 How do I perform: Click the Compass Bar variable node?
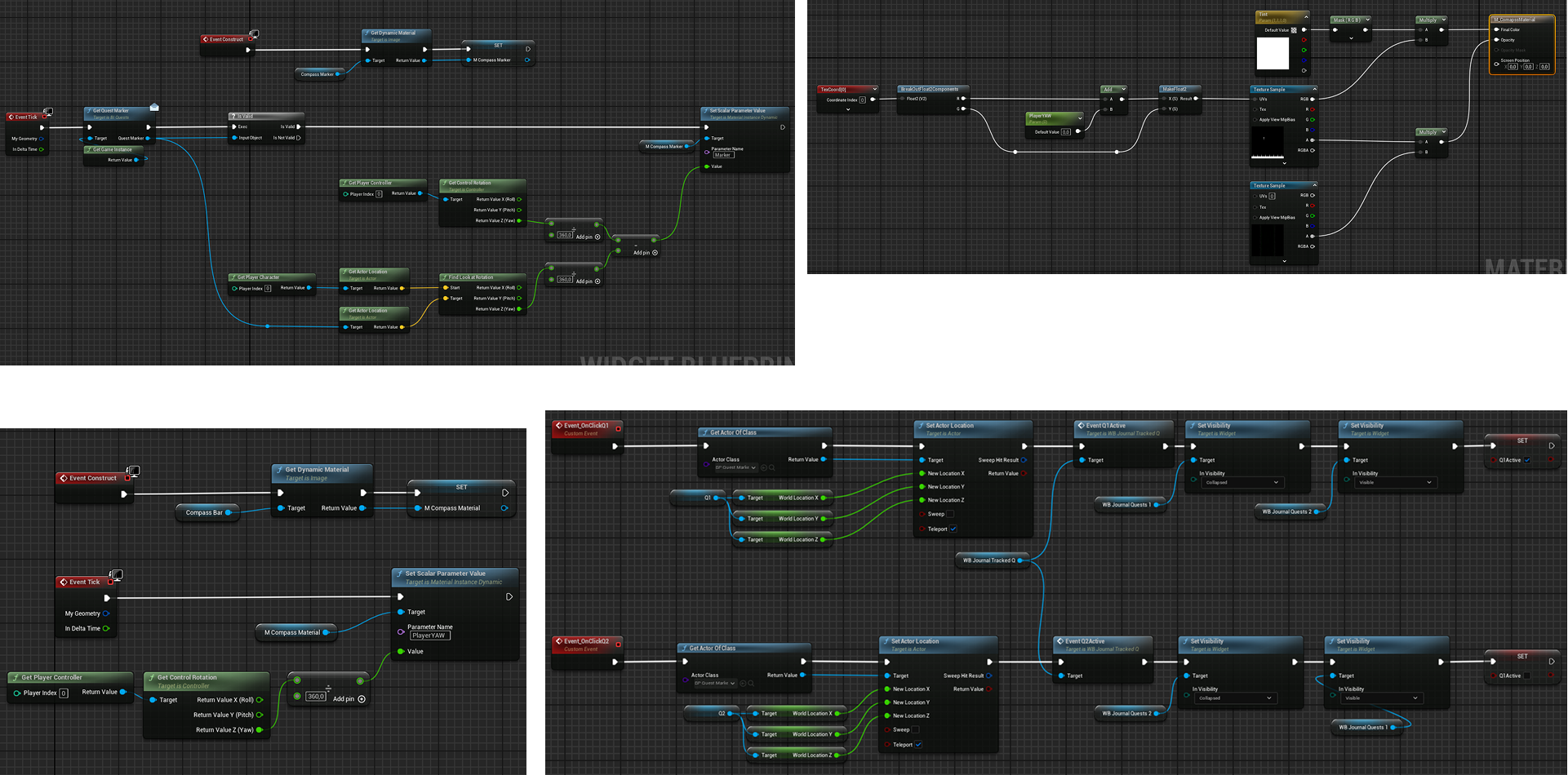click(204, 512)
